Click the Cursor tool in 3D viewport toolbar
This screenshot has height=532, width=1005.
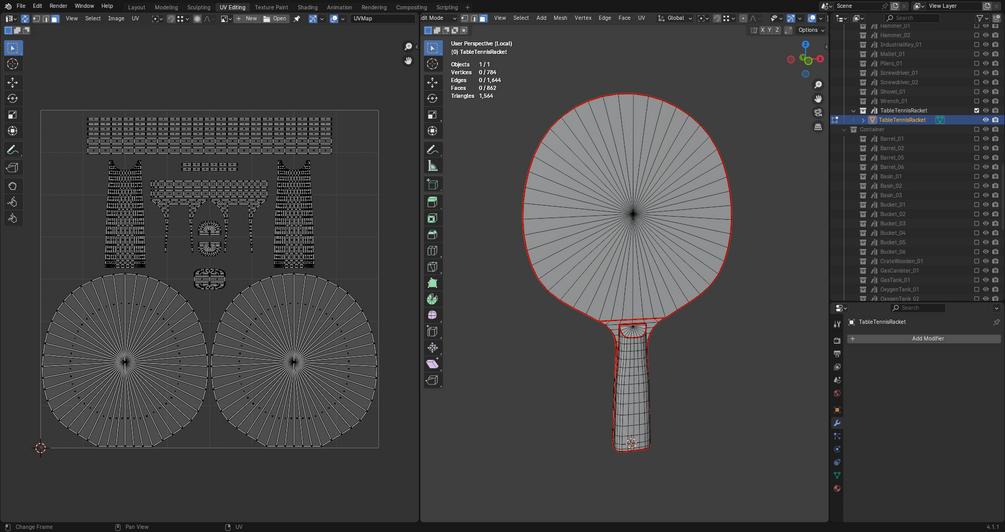pyautogui.click(x=432, y=64)
